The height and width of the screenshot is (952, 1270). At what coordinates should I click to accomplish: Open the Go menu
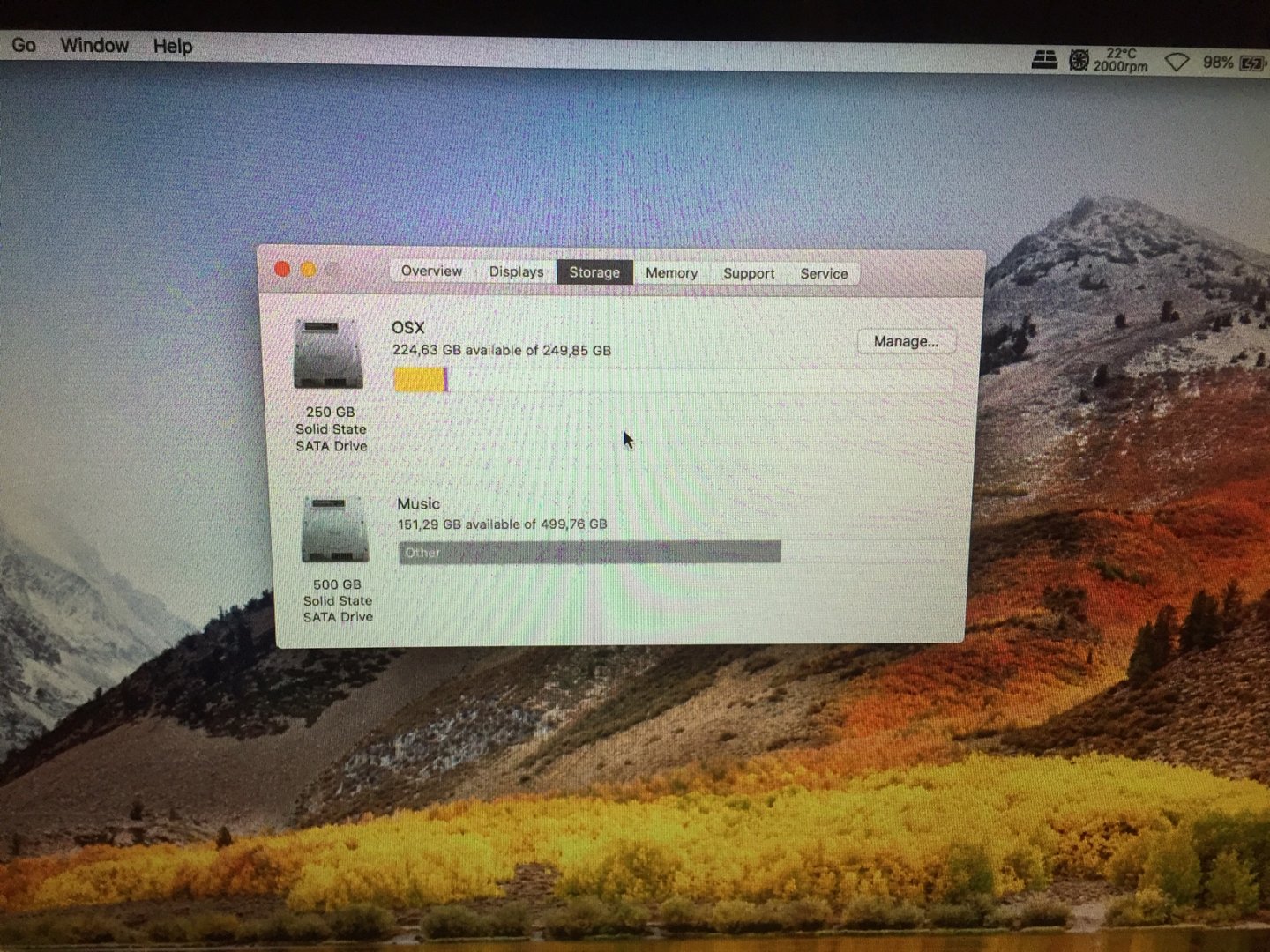pos(24,45)
